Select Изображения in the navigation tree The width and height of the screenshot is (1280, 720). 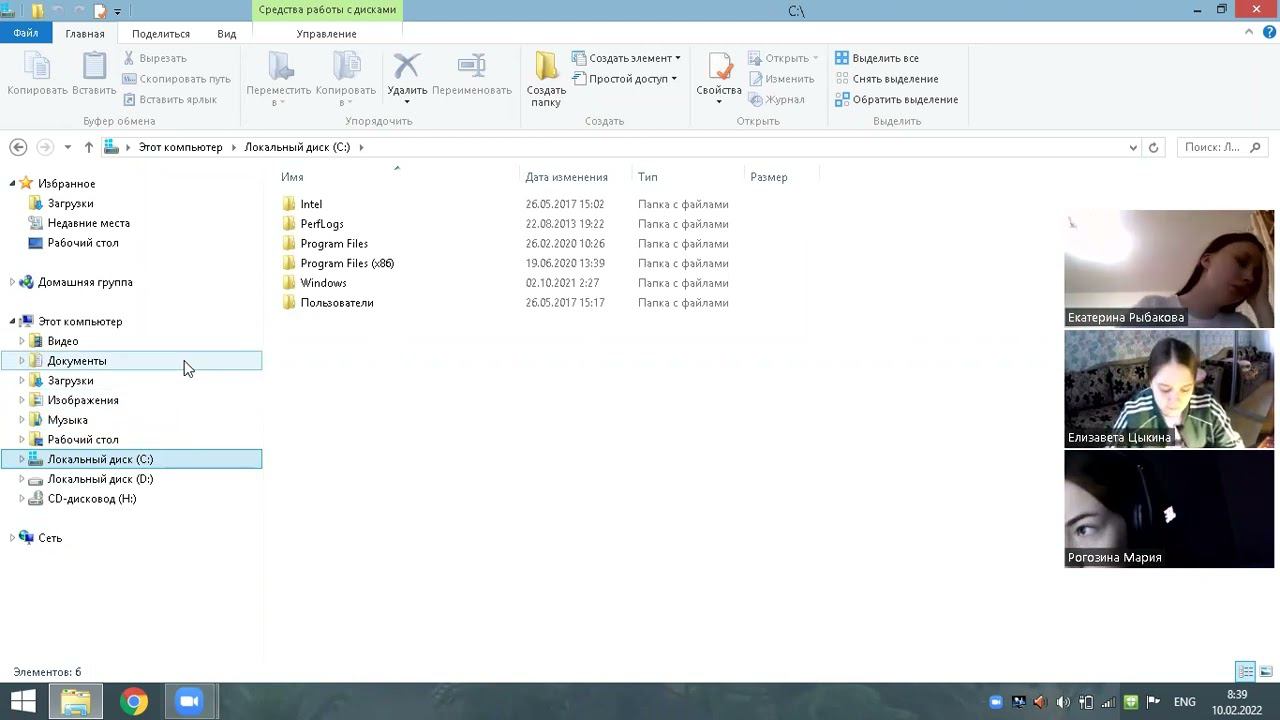[83, 400]
